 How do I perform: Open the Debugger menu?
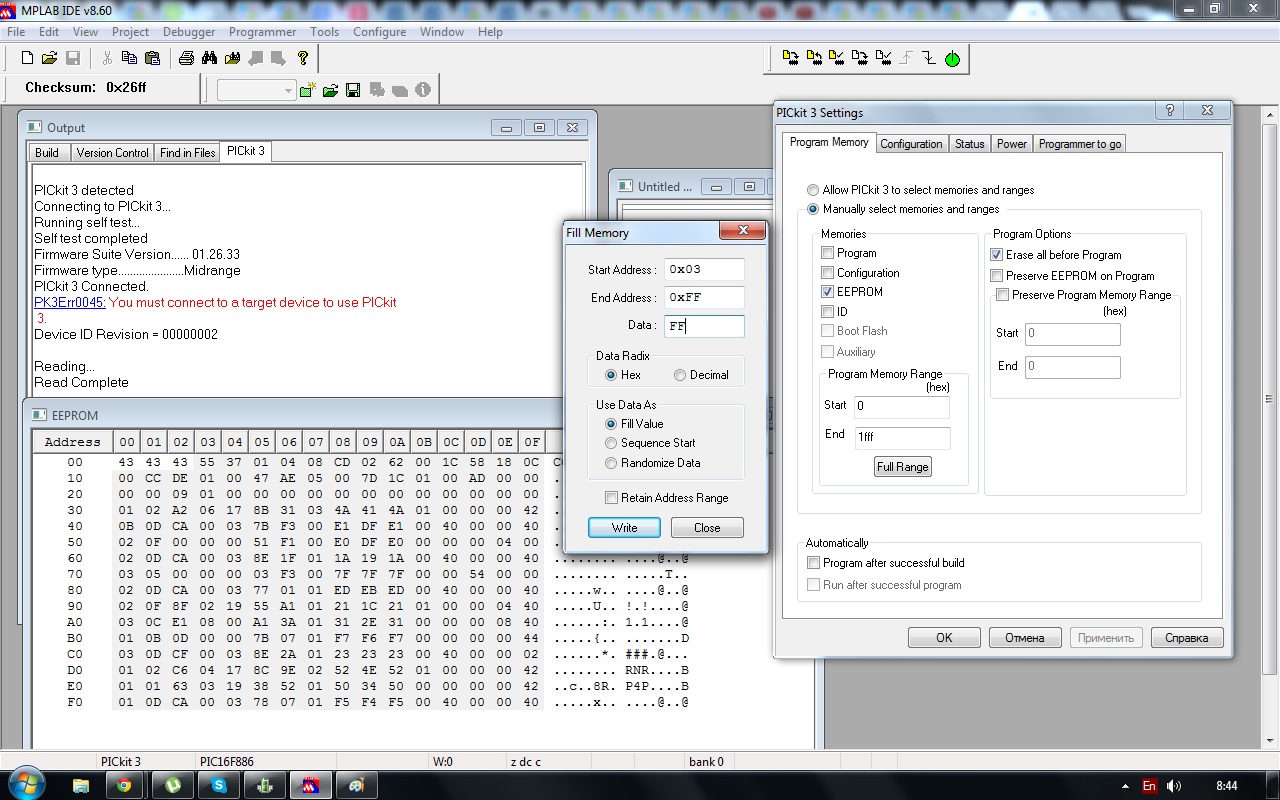point(189,31)
